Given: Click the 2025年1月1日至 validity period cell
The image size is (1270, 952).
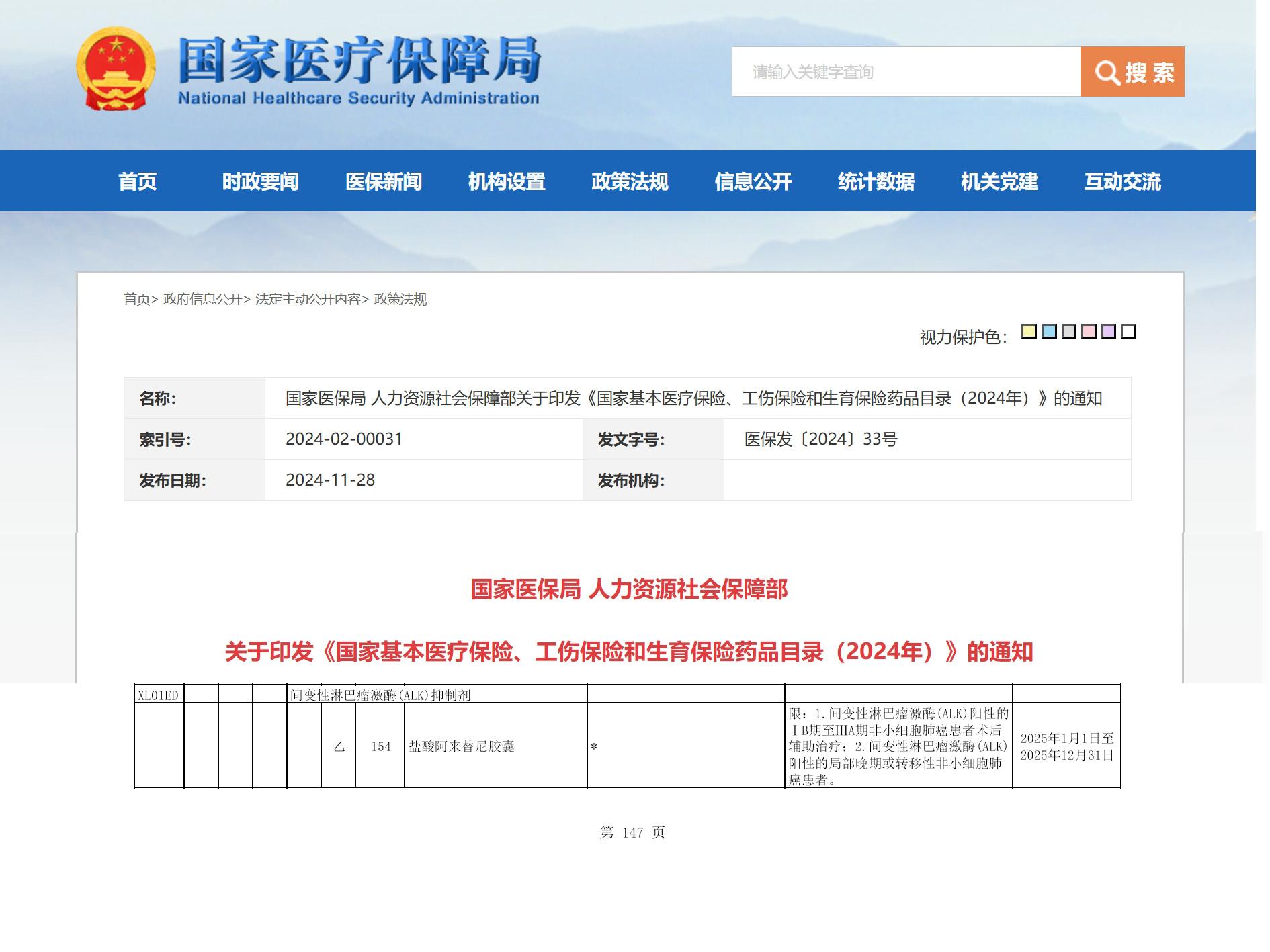Looking at the screenshot, I should [x=1067, y=746].
